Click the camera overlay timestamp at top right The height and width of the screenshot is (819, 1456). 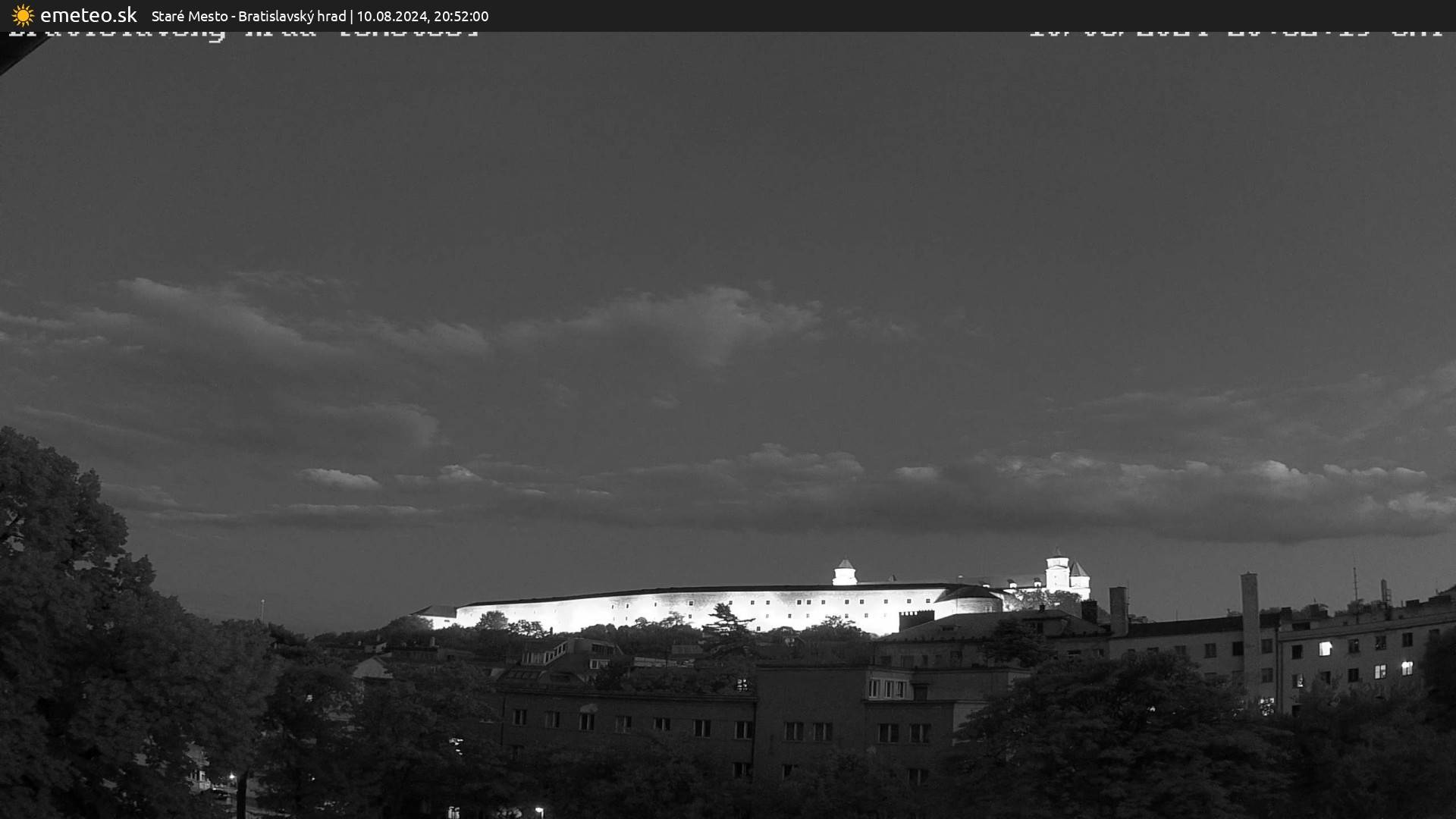point(1235,34)
